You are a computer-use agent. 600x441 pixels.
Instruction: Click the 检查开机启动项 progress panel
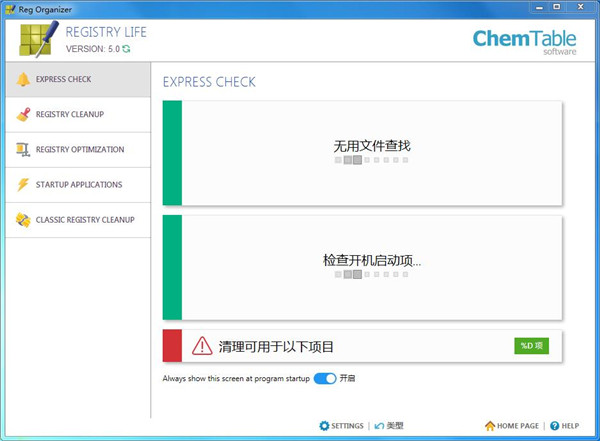(371, 267)
